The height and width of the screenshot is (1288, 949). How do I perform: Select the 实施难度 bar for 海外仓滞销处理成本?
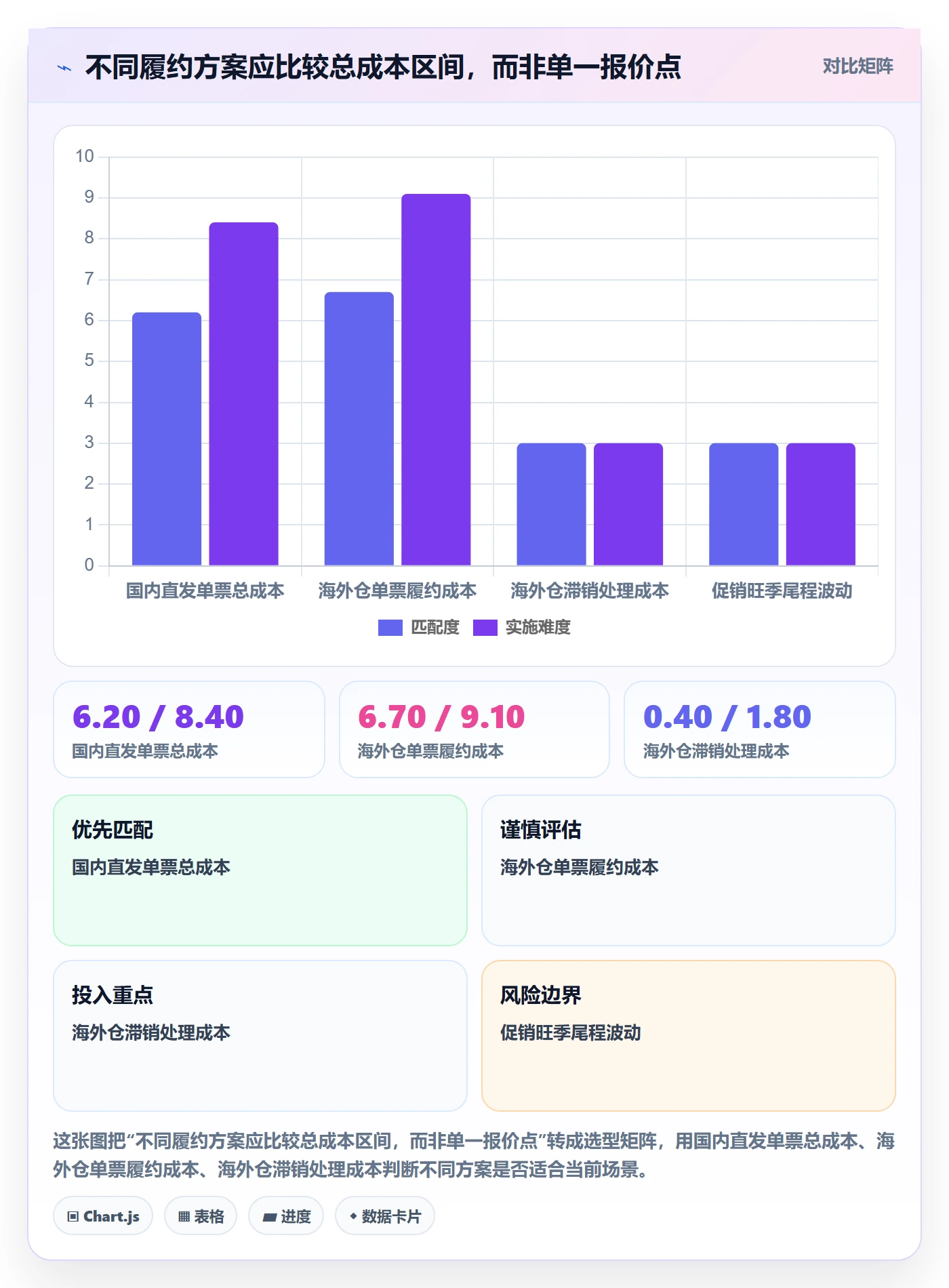(x=628, y=504)
